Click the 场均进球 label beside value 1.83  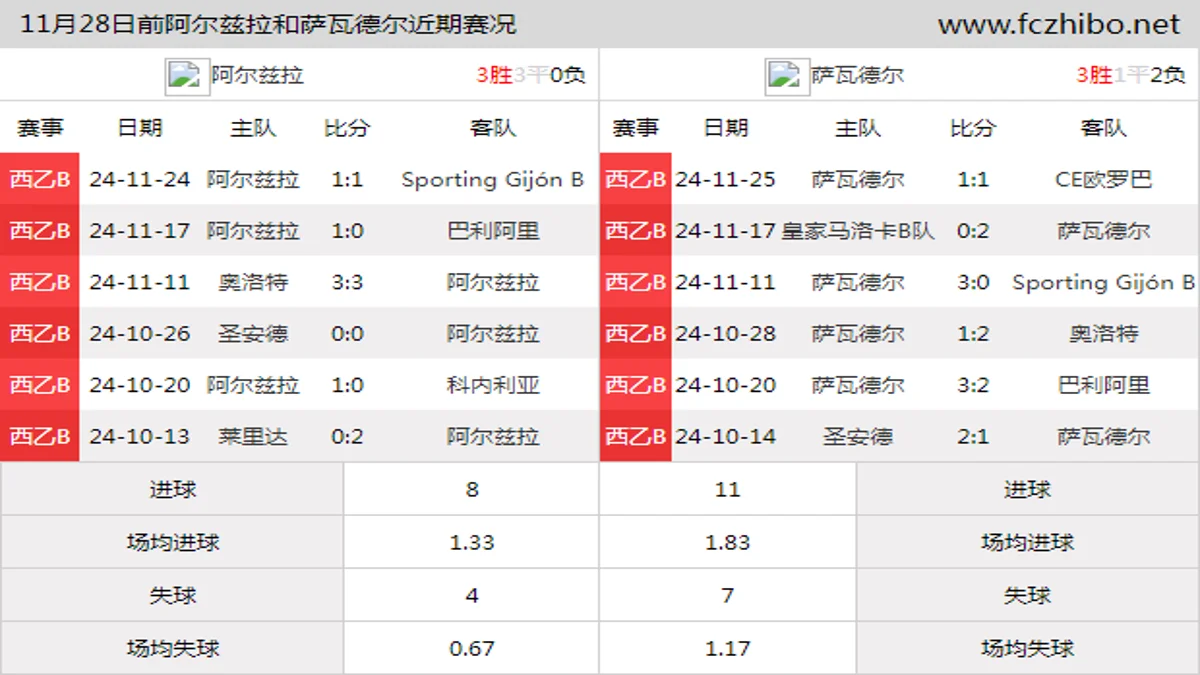1027,543
